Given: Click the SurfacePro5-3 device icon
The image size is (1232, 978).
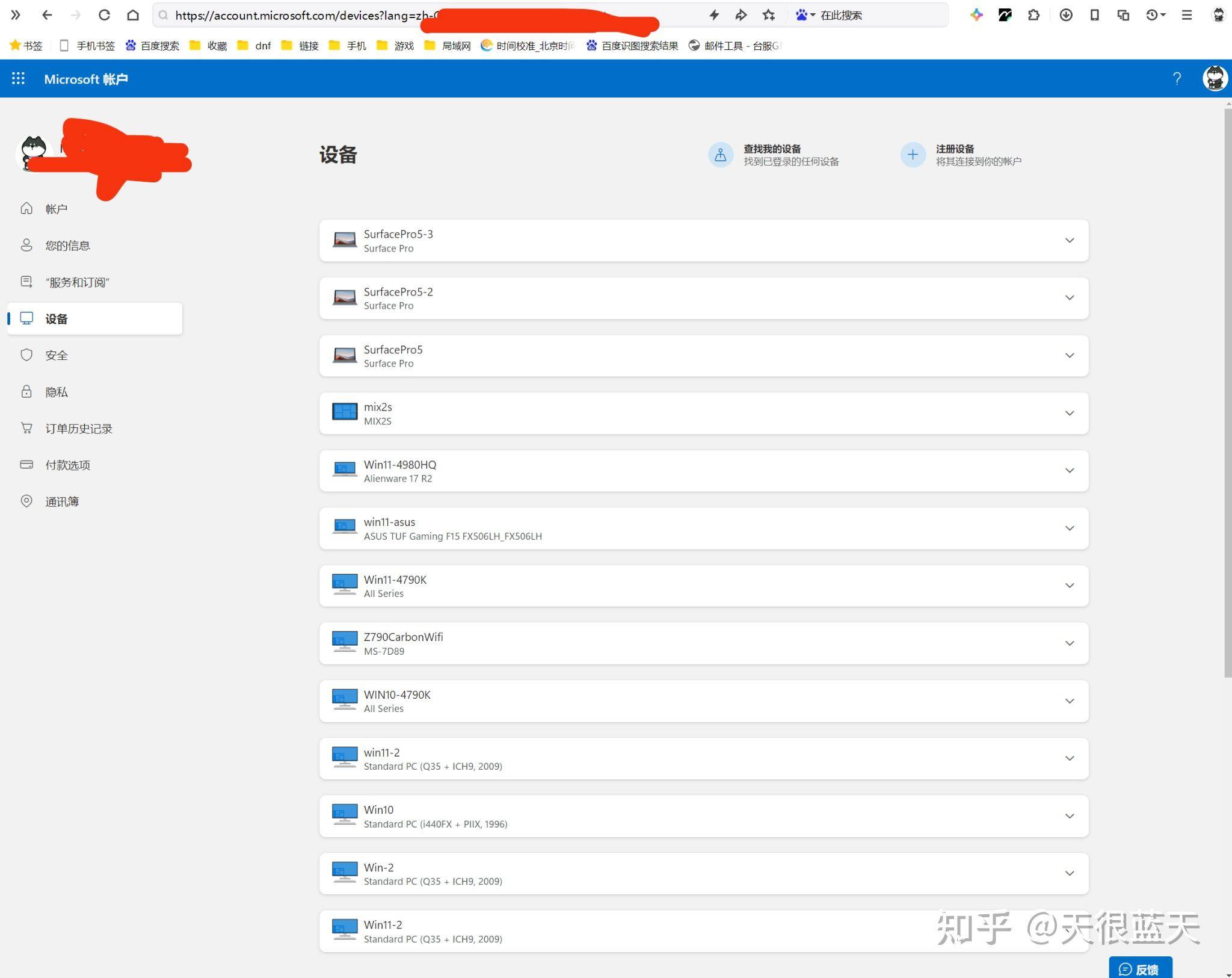Looking at the screenshot, I should pos(345,240).
